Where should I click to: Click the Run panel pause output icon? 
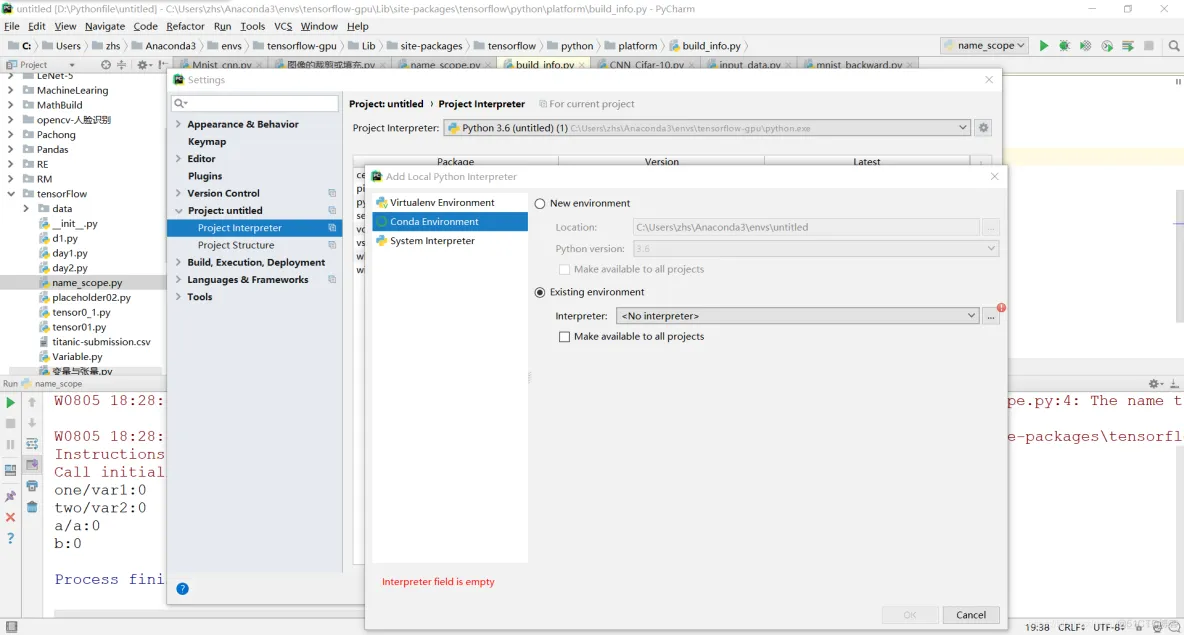(11, 445)
